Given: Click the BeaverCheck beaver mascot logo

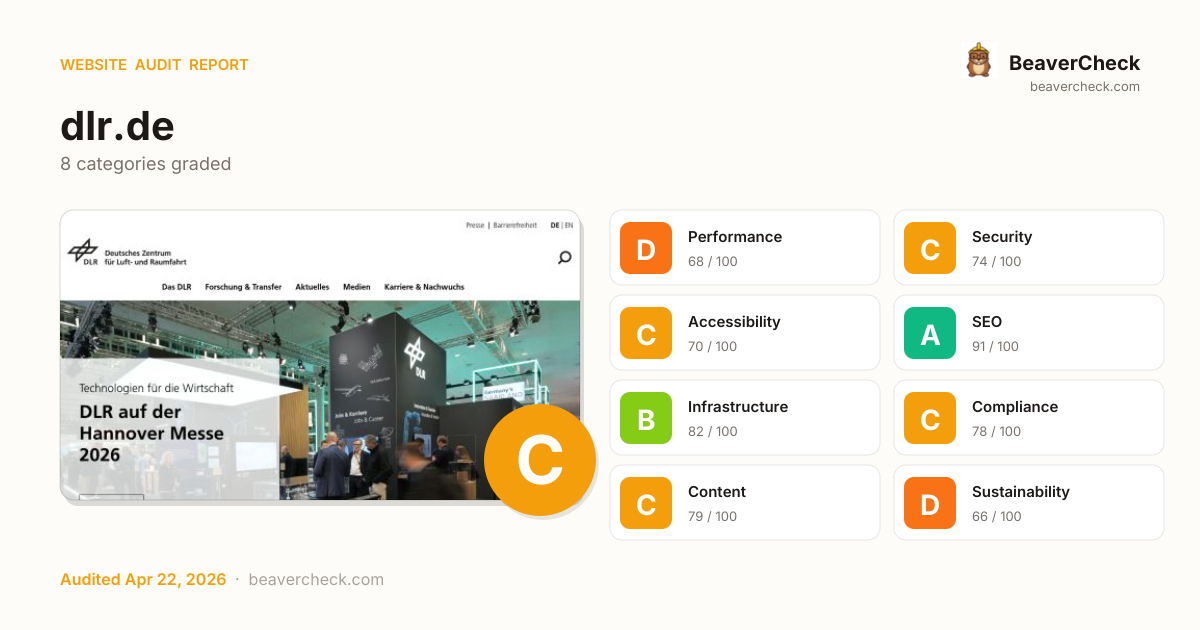Looking at the screenshot, I should 978,61.
